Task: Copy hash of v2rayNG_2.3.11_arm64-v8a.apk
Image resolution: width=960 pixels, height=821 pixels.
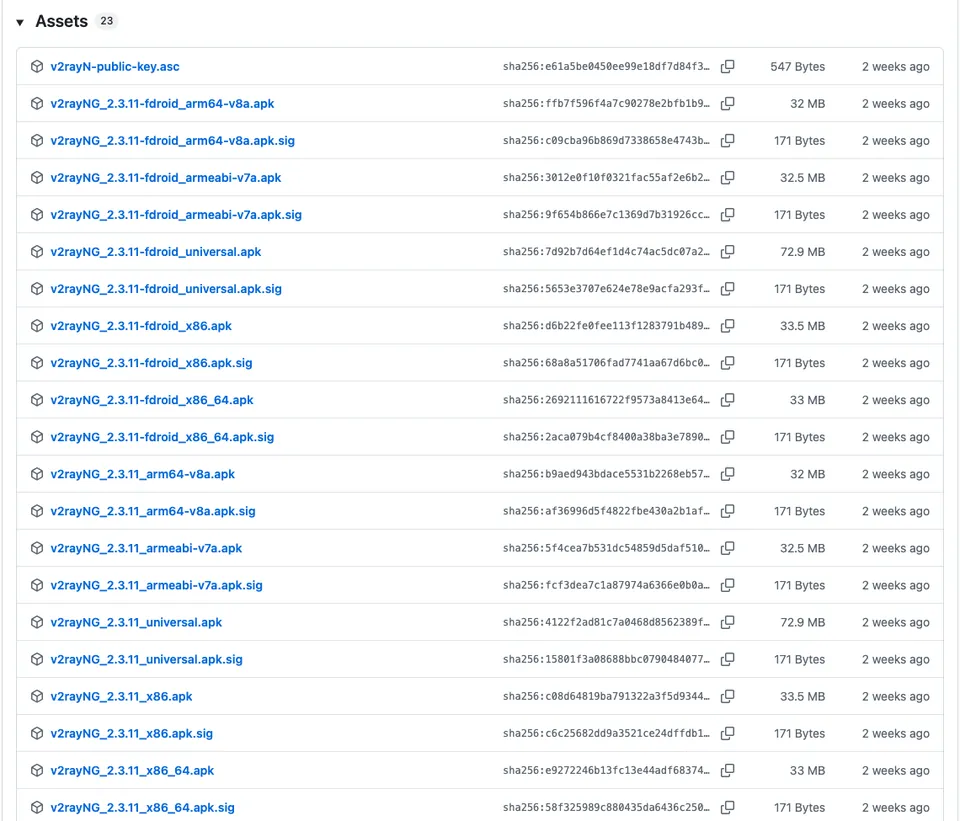Action: click(727, 474)
